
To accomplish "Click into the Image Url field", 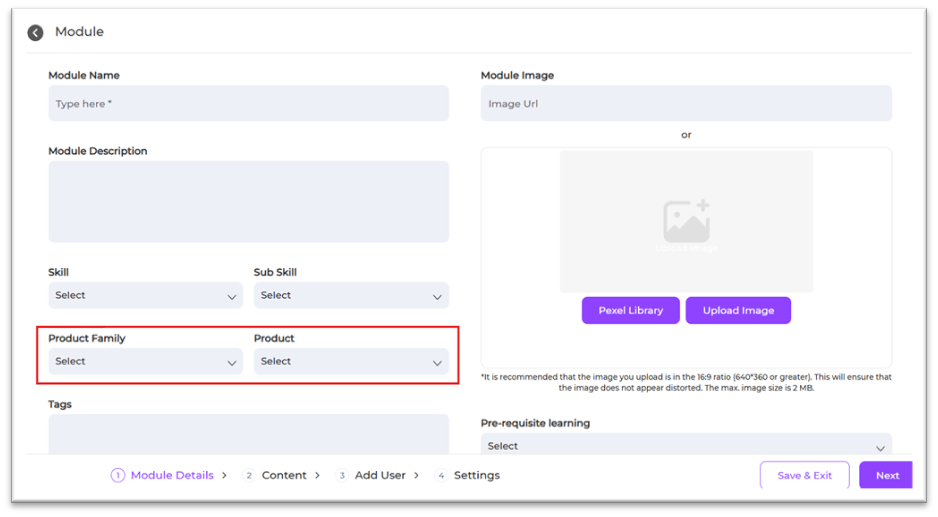I will point(685,104).
